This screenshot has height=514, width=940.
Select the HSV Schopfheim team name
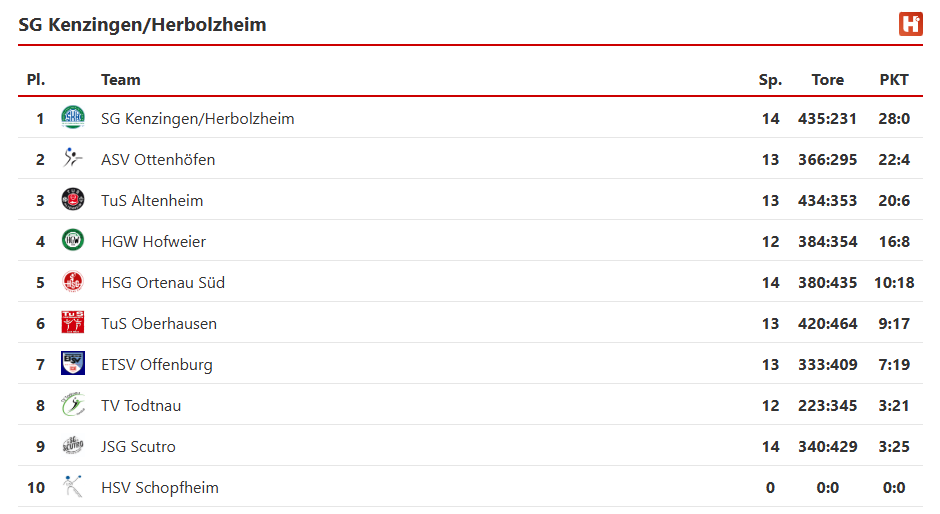point(160,487)
